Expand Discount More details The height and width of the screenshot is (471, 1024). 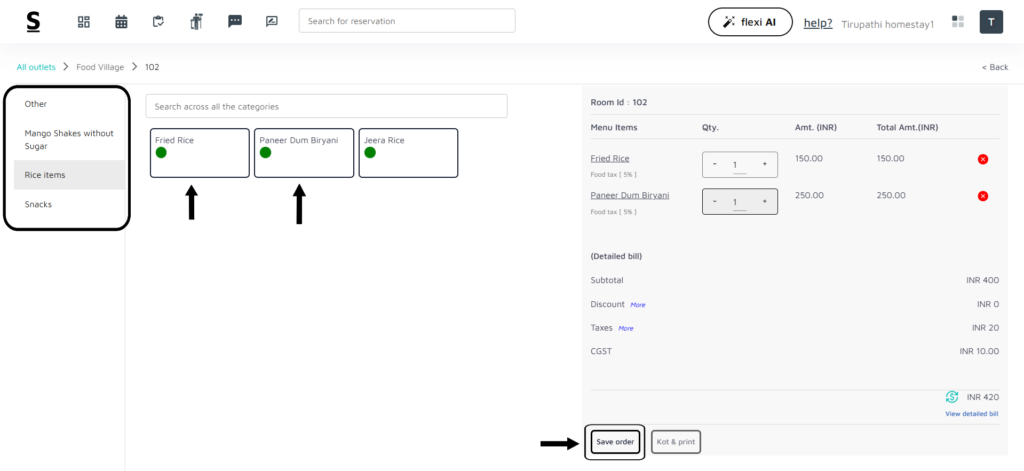coord(637,305)
